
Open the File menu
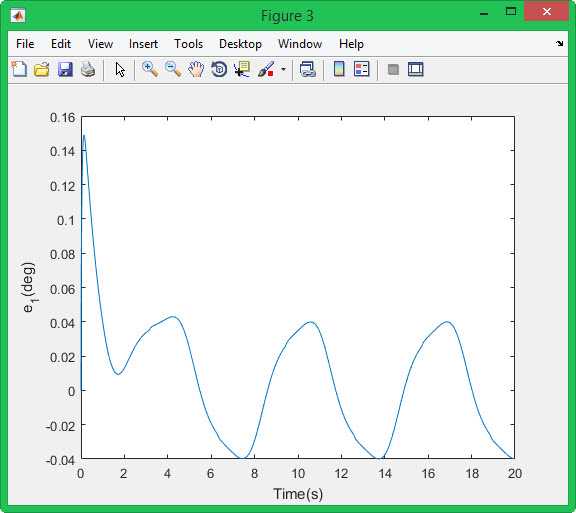pyautogui.click(x=25, y=44)
